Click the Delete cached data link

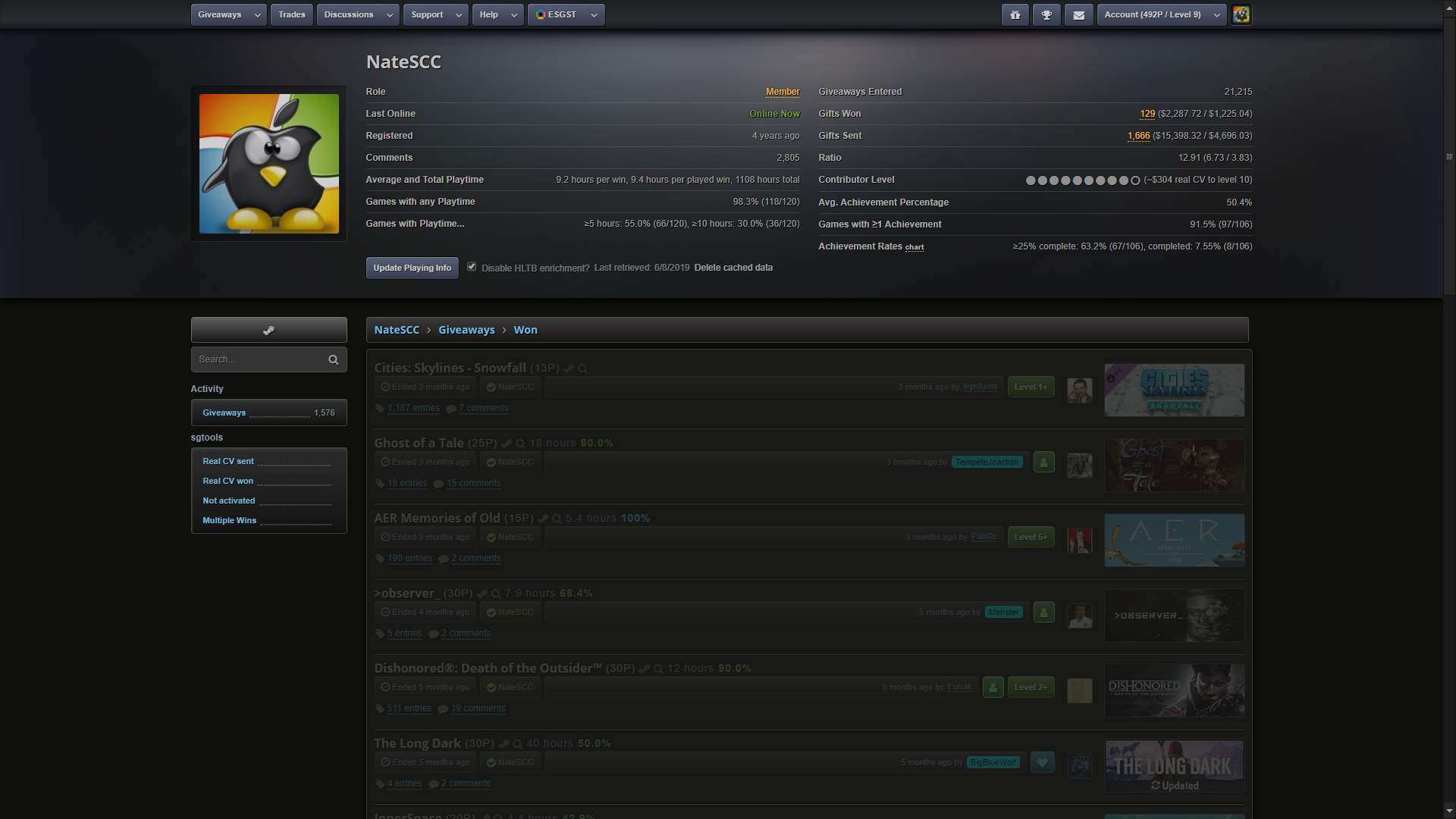tap(733, 268)
